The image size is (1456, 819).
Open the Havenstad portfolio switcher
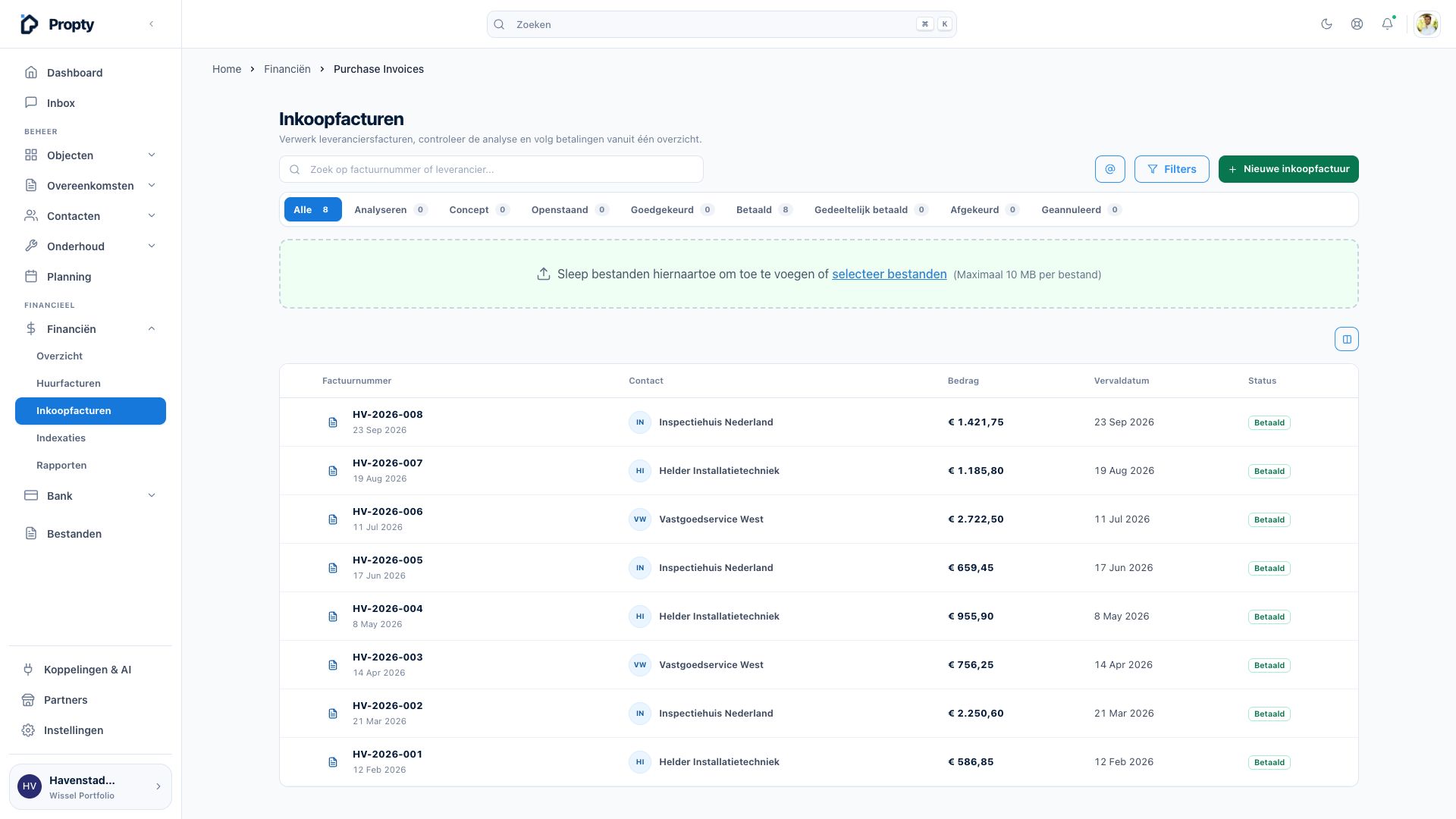point(90,787)
